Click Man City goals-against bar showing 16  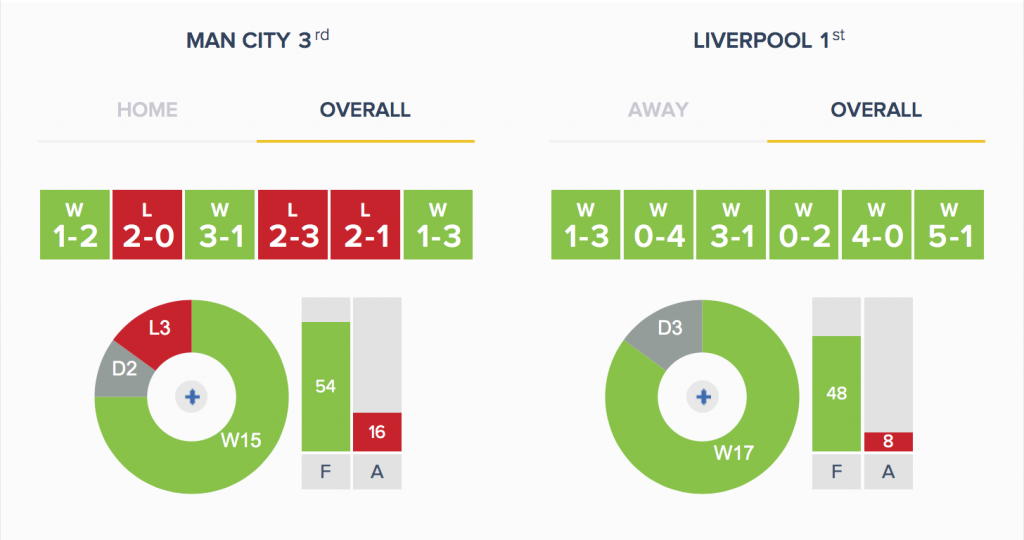click(x=377, y=432)
